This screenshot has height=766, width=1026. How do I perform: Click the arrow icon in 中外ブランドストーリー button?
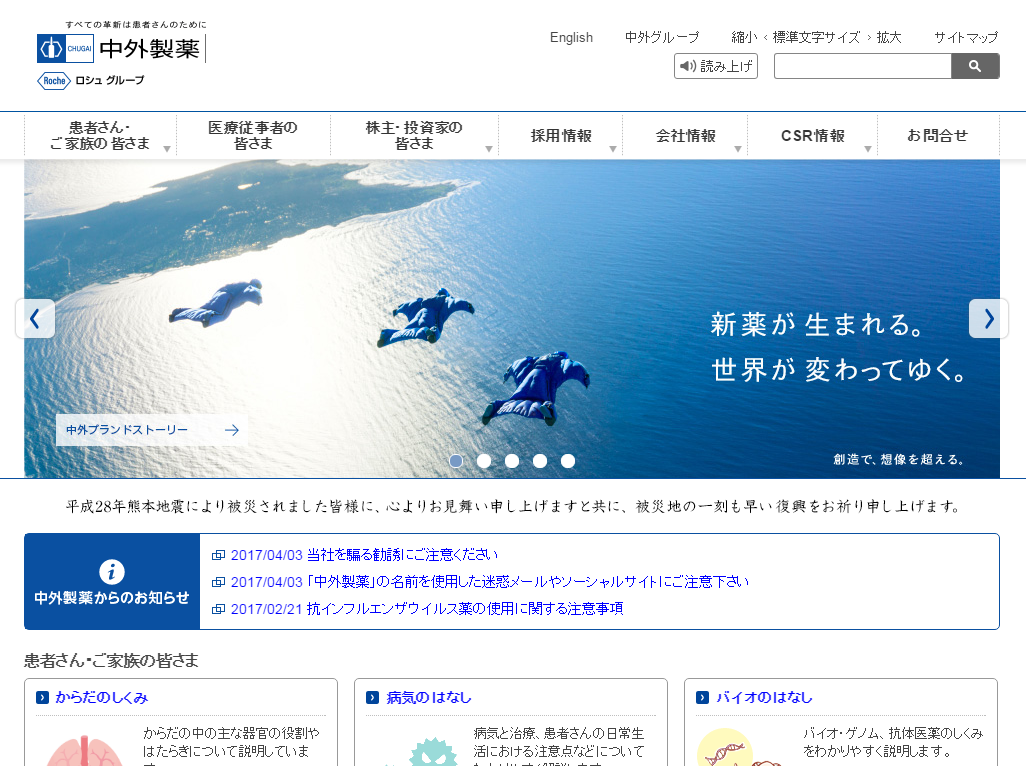232,430
